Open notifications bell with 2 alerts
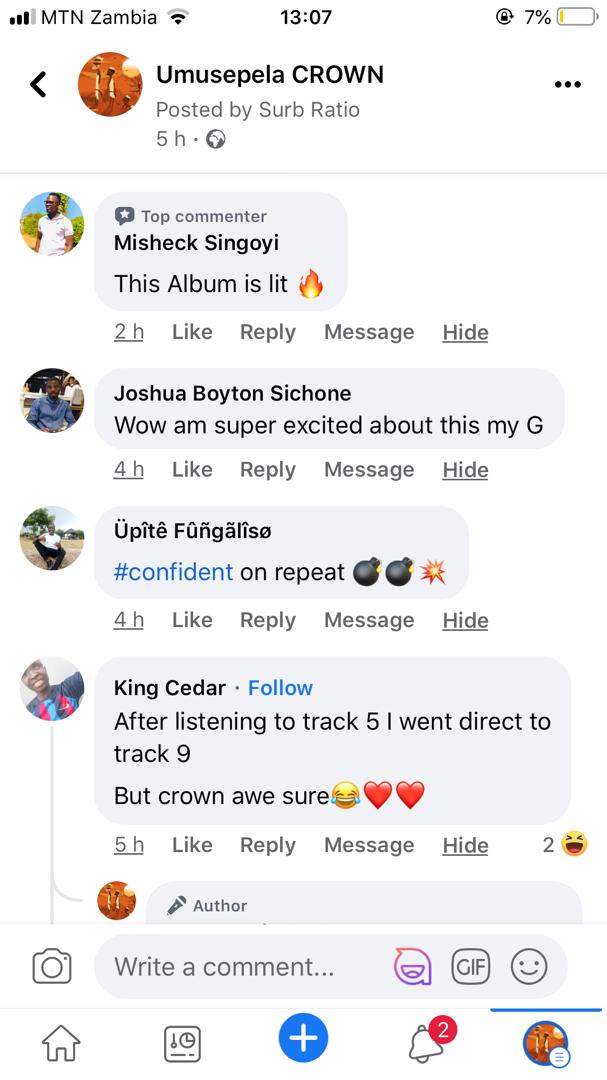The image size is (607, 1080). click(427, 1043)
